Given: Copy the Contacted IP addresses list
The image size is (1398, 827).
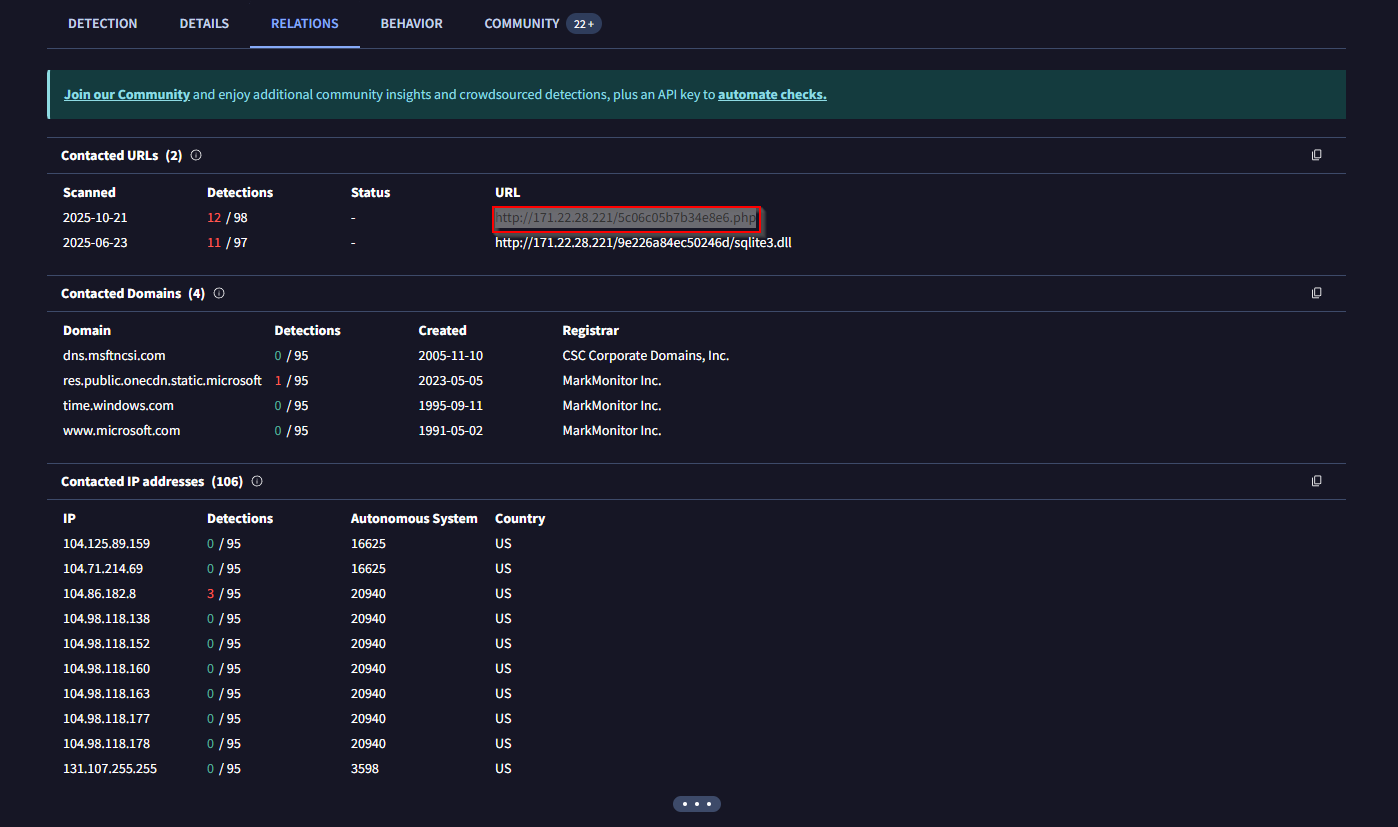Looking at the screenshot, I should pyautogui.click(x=1316, y=481).
